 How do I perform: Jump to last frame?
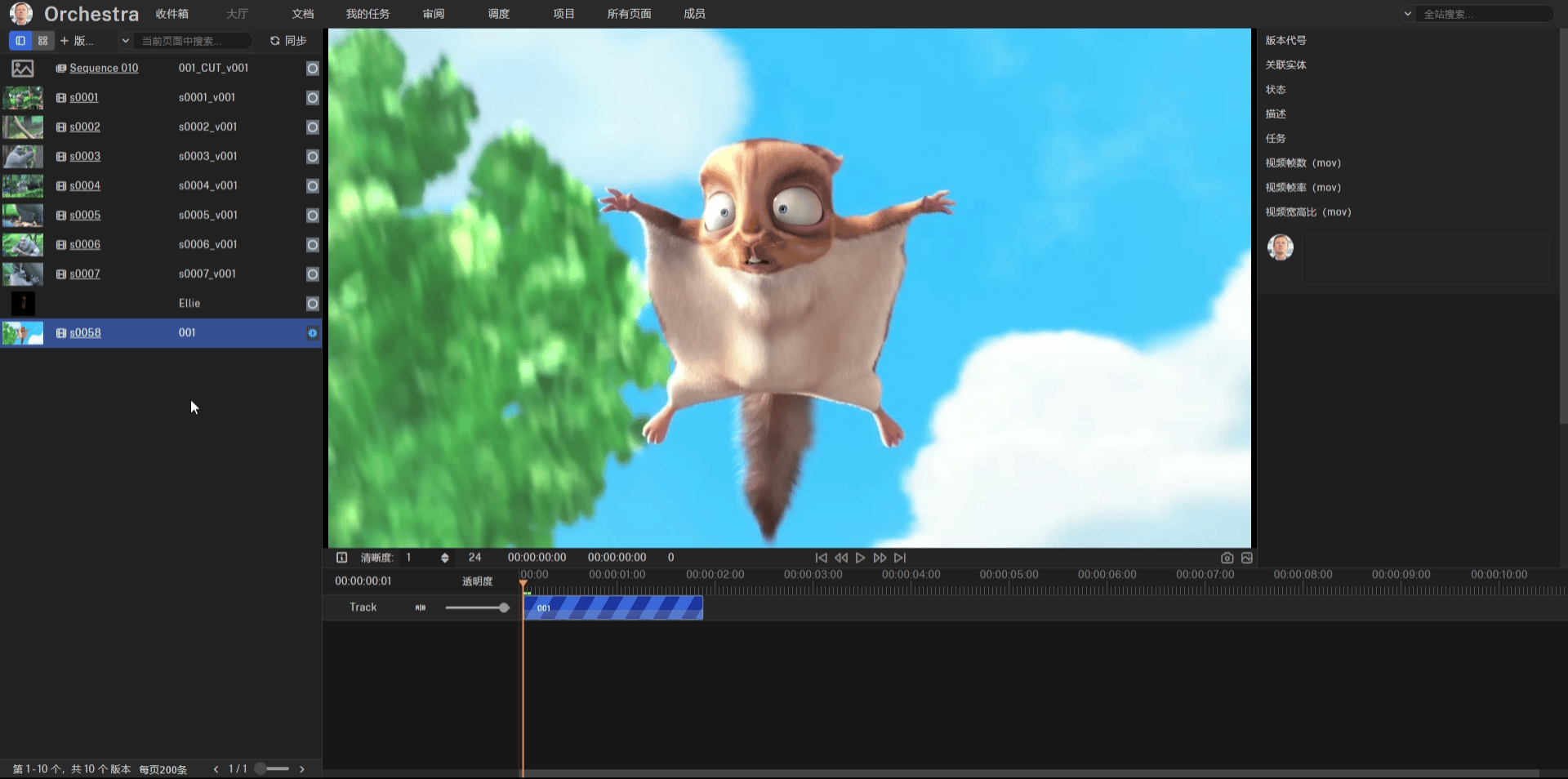point(899,558)
